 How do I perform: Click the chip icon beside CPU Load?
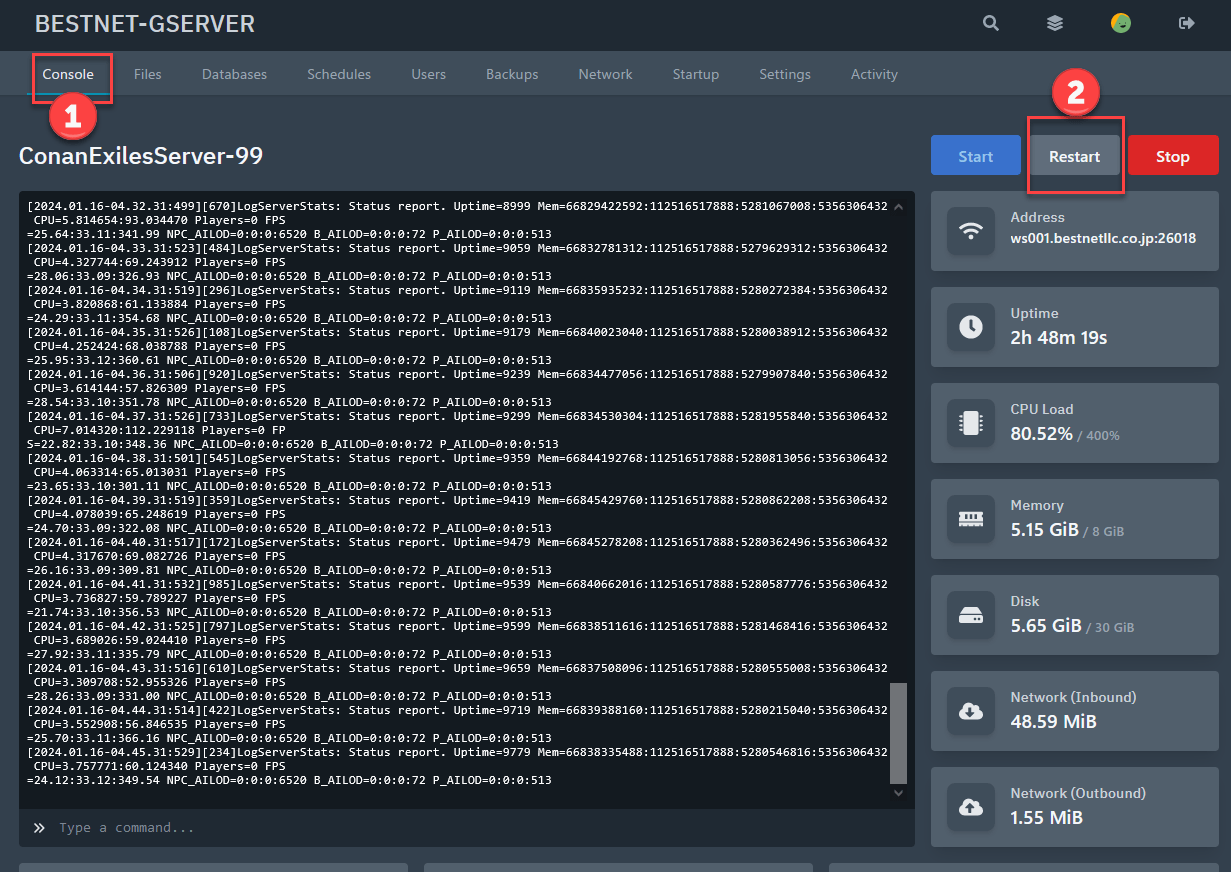click(x=970, y=422)
